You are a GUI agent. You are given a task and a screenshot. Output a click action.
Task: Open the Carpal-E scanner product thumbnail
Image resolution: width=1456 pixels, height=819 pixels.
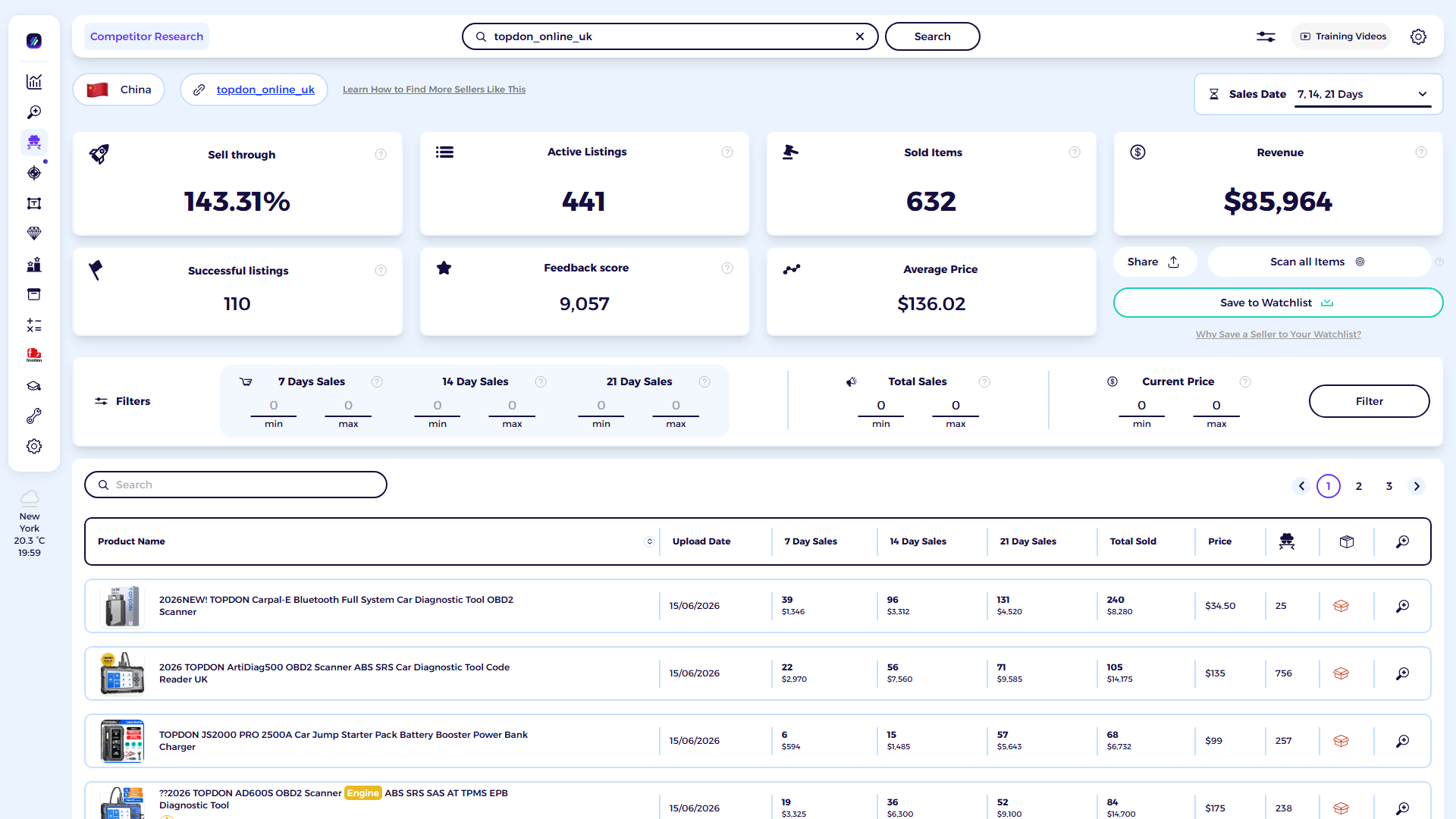coord(122,606)
